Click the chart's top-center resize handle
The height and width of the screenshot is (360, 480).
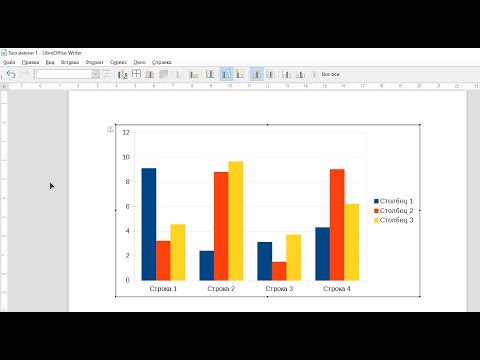pos(268,125)
